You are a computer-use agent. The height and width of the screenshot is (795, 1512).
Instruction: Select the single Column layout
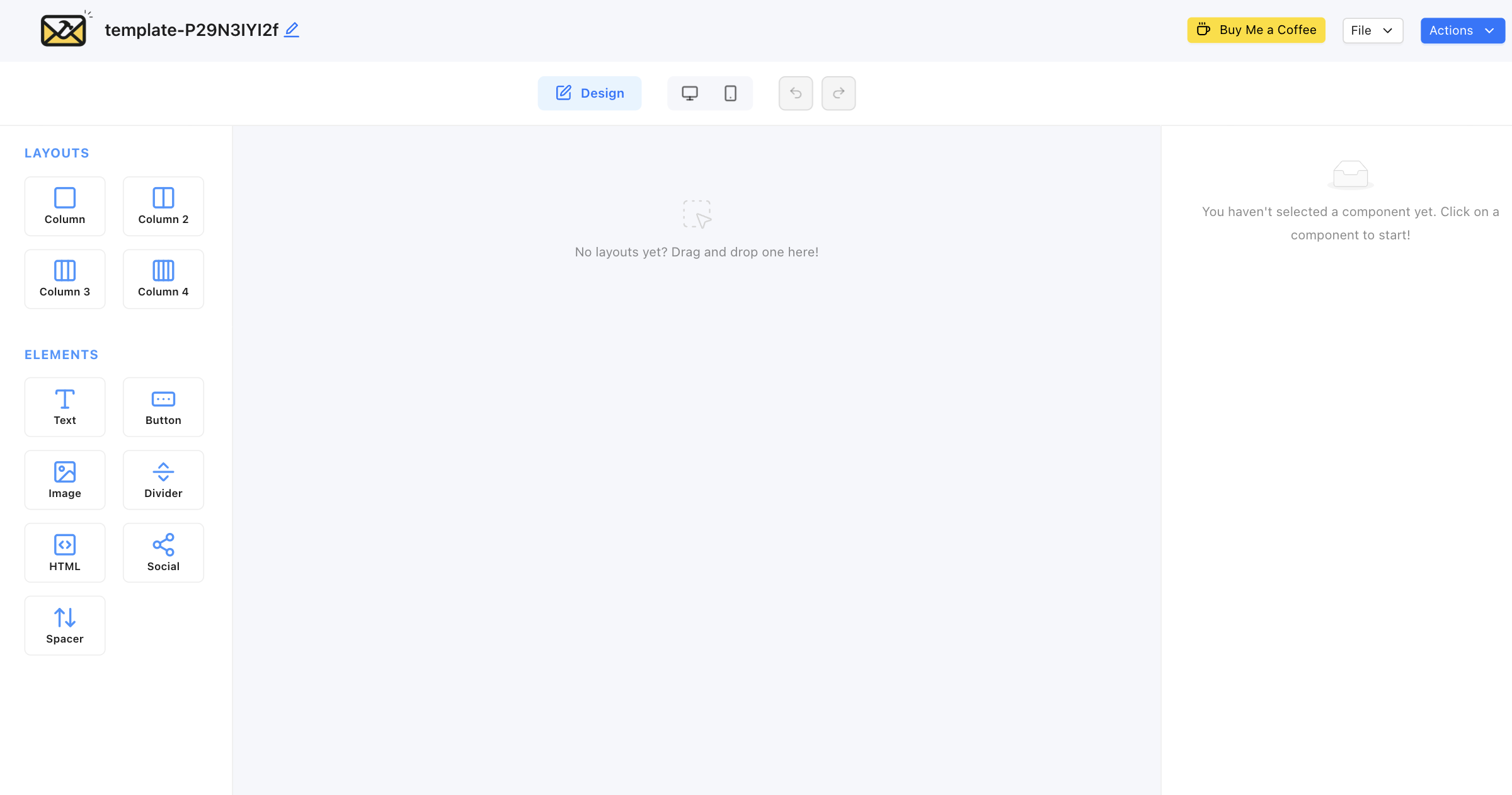(x=65, y=206)
